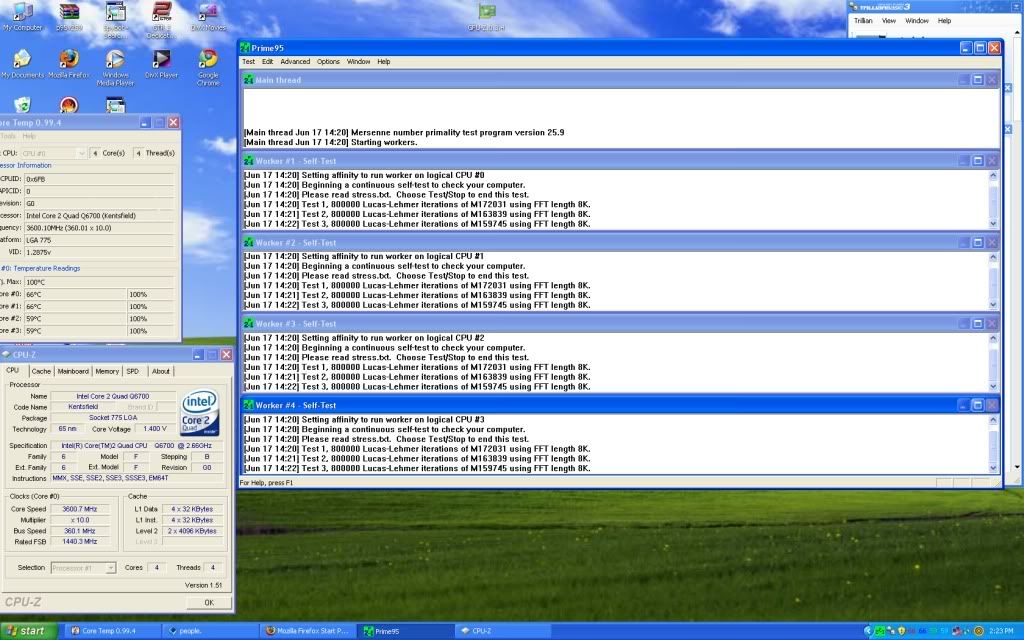Click the yellow security shield tray icon
1024x640 pixels.
[x=901, y=631]
